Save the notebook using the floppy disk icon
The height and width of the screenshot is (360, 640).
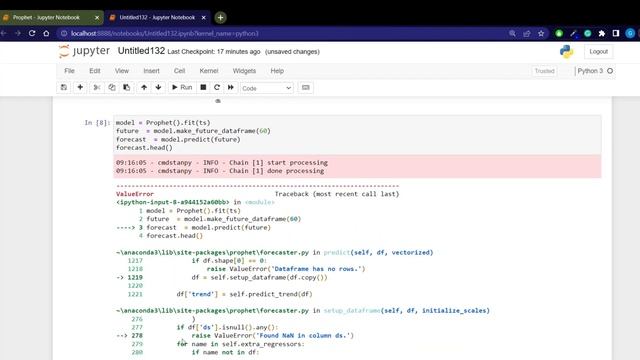click(64, 87)
